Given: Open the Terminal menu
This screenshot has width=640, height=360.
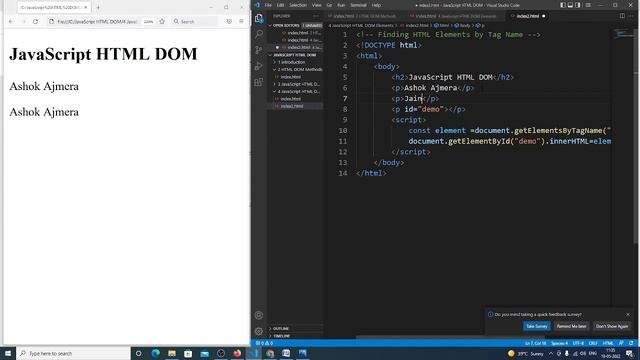Looking at the screenshot, I should click(x=358, y=5).
